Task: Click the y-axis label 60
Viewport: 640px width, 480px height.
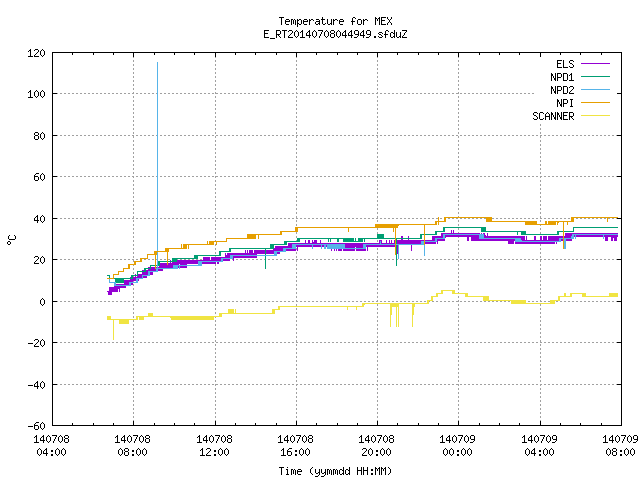Action: (40, 177)
